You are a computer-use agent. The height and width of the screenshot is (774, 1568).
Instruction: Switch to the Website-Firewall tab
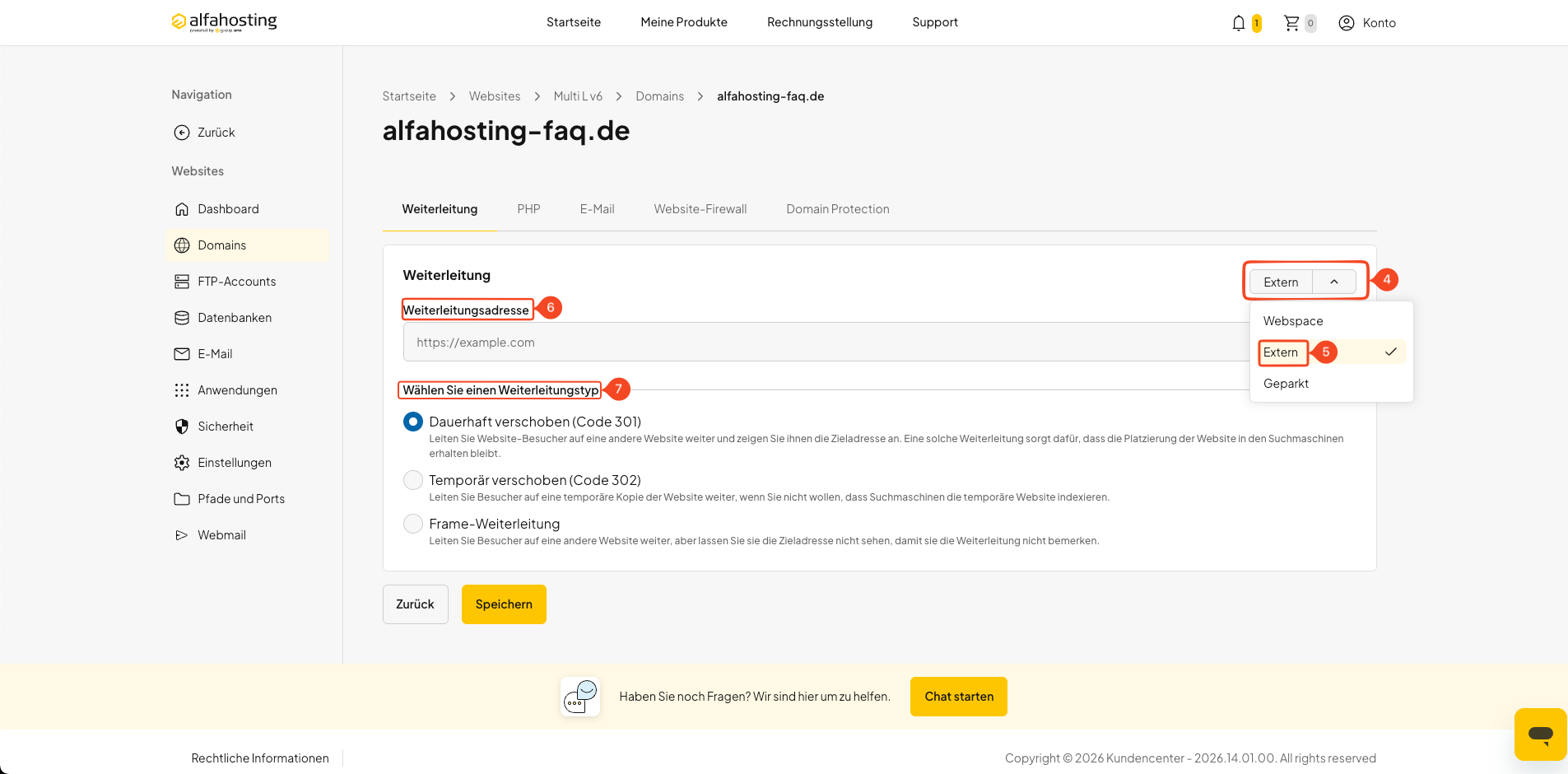click(x=700, y=209)
